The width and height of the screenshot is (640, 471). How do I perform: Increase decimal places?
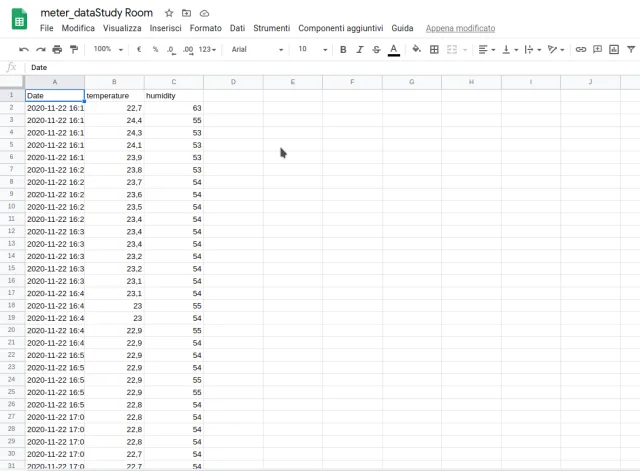point(188,50)
